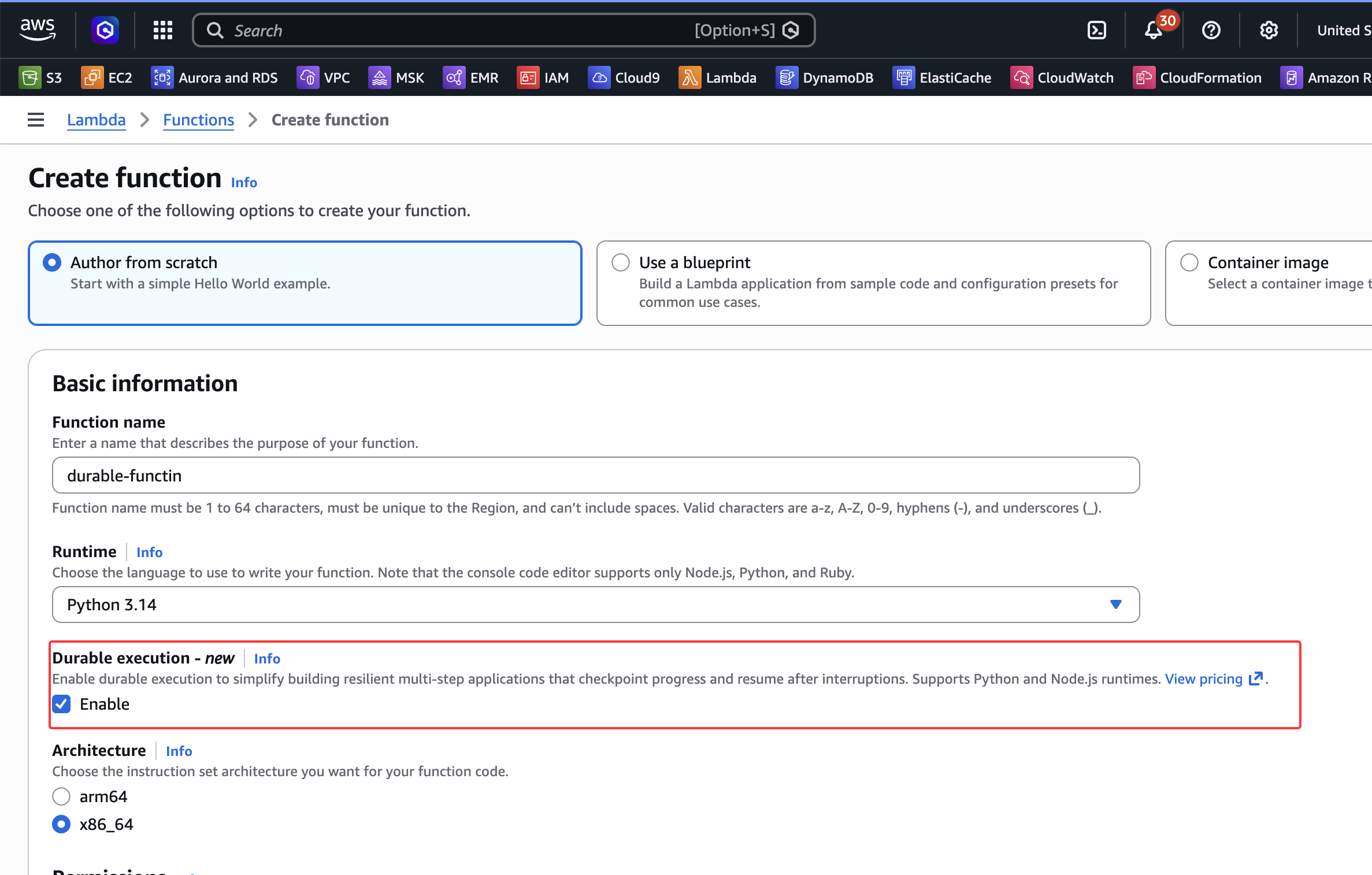Click the S3 bucket shortcut icon
Screen dimensions: 1372x875
tap(29, 77)
